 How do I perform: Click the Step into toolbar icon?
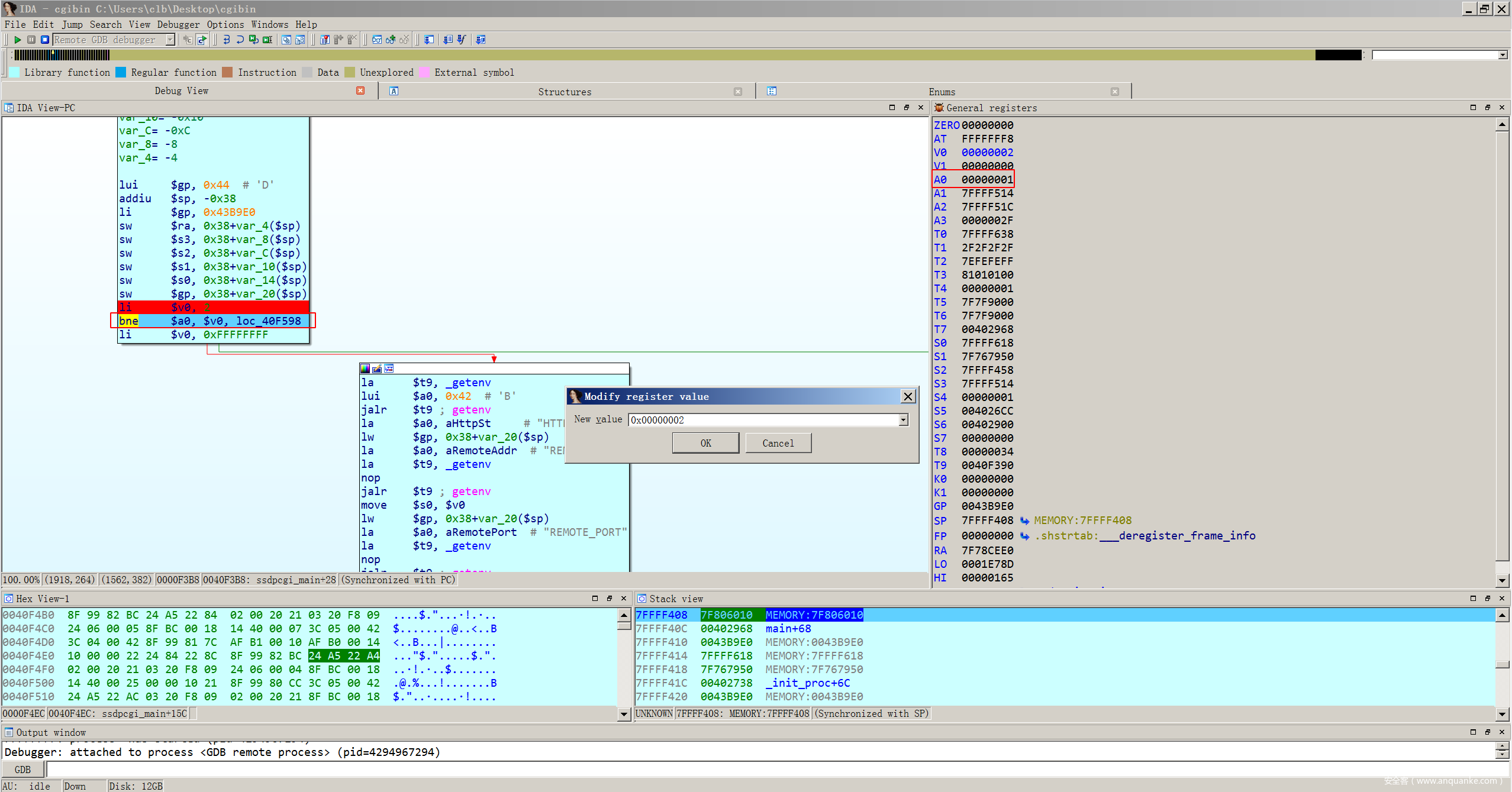point(227,40)
